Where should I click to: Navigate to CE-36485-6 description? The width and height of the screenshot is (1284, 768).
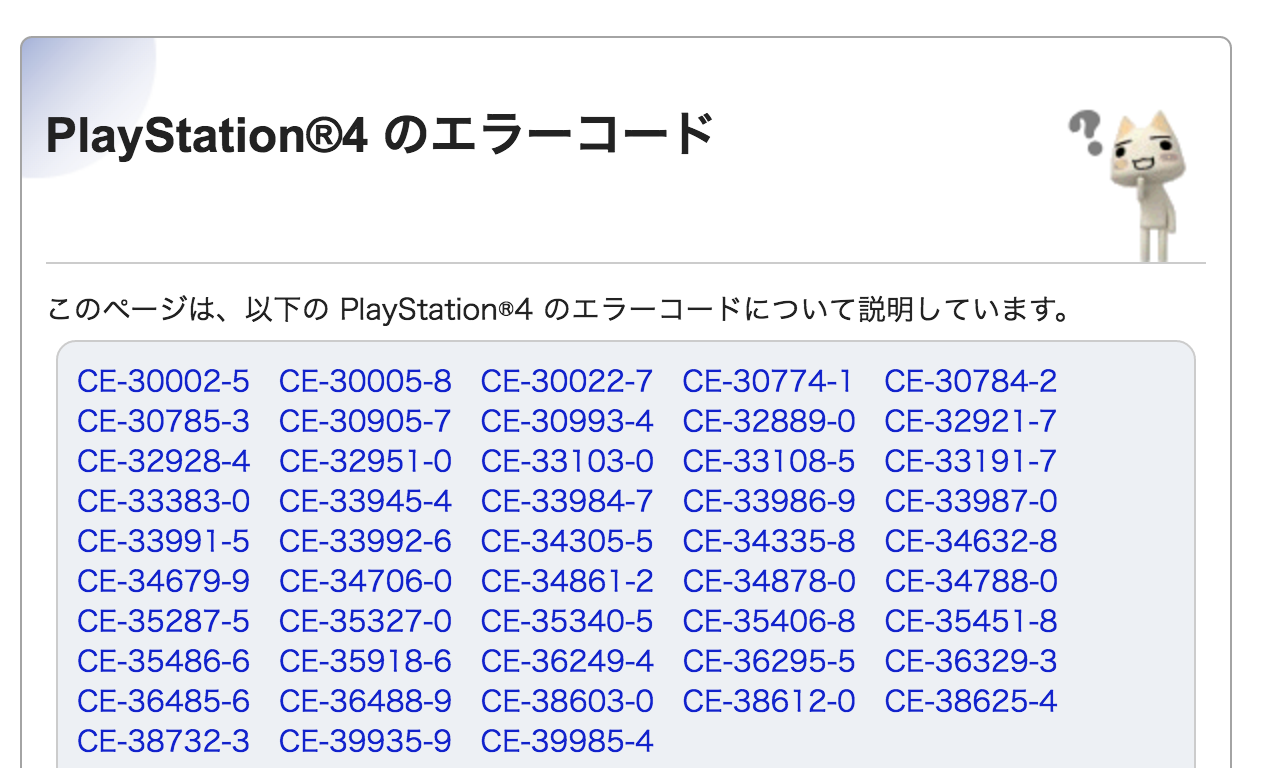pos(163,701)
